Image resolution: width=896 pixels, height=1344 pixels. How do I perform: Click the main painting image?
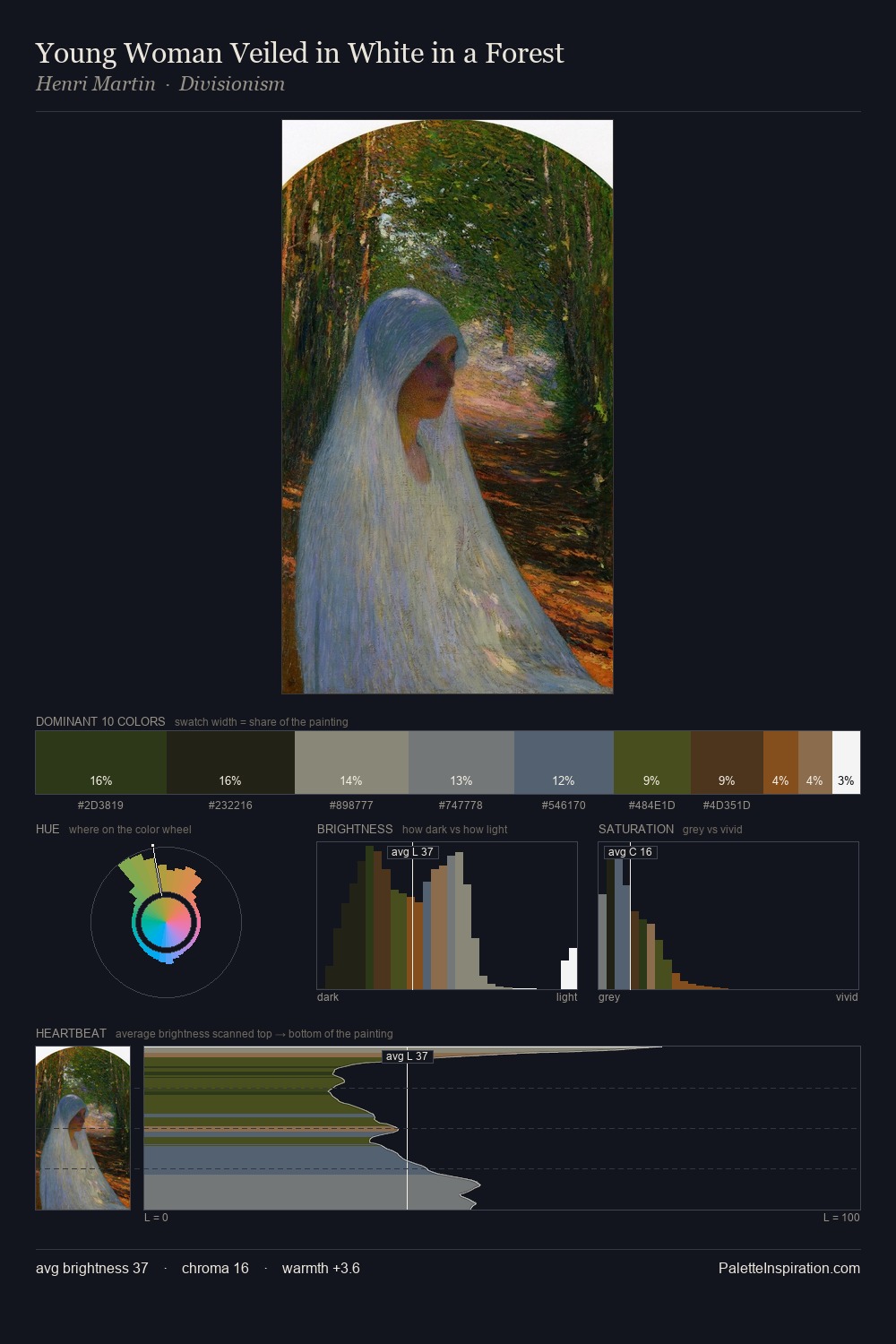[447, 407]
